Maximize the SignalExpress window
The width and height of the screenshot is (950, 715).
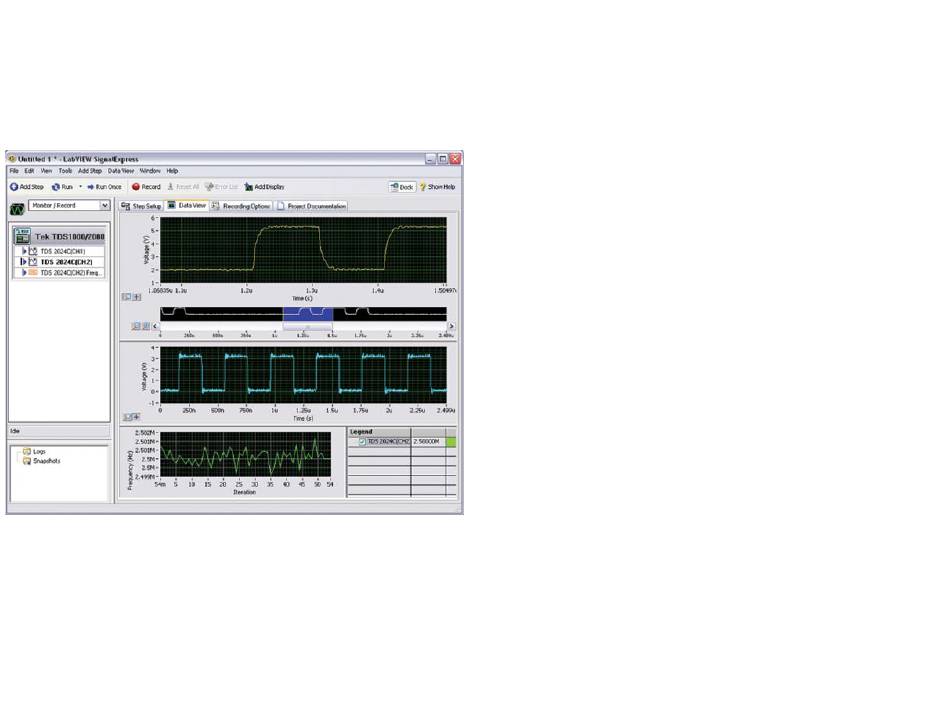(443, 159)
